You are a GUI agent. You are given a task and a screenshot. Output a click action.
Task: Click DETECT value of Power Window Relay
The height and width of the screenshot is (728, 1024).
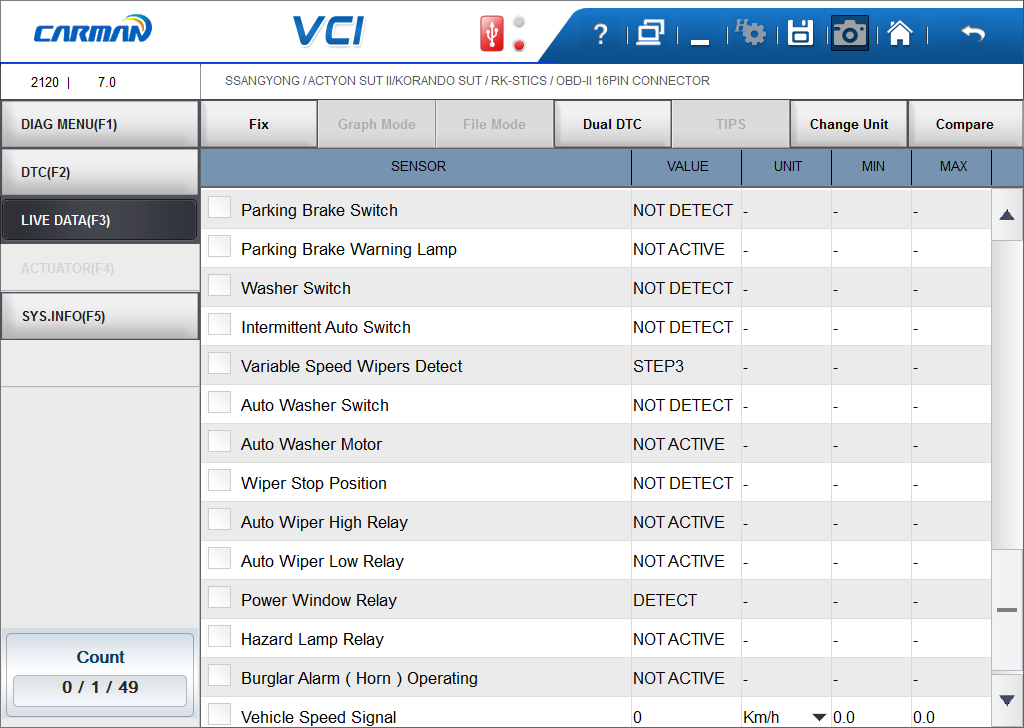pos(665,600)
